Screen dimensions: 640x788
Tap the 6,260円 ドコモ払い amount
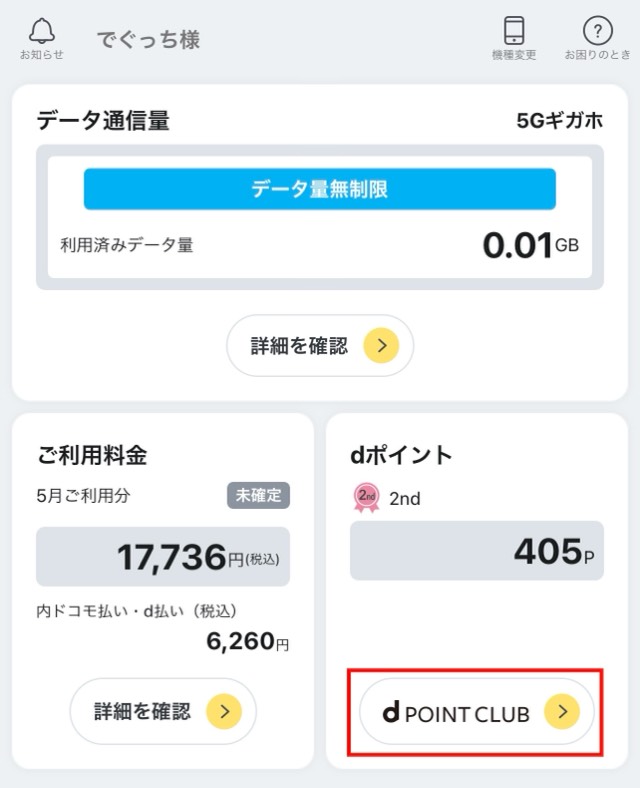tap(248, 641)
